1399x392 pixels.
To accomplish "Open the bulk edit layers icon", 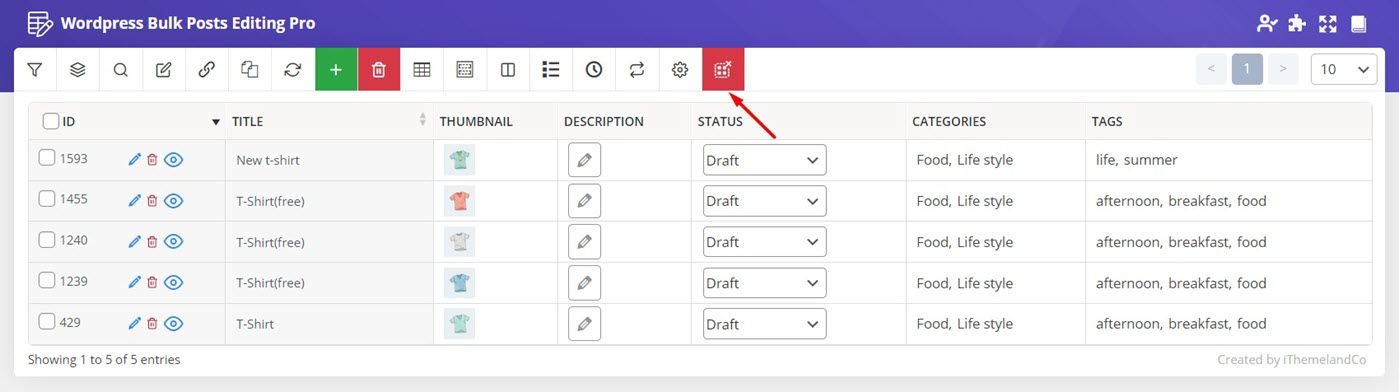I will (78, 70).
